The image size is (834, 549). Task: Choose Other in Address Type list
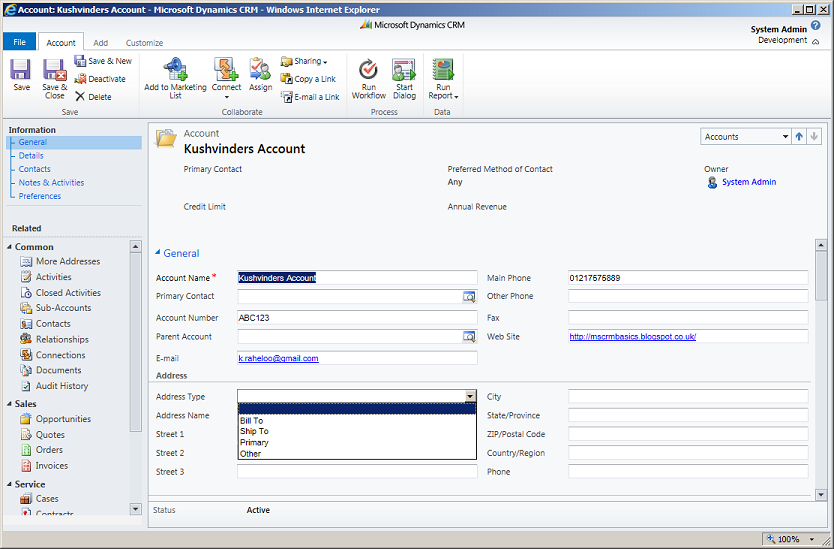(357, 454)
